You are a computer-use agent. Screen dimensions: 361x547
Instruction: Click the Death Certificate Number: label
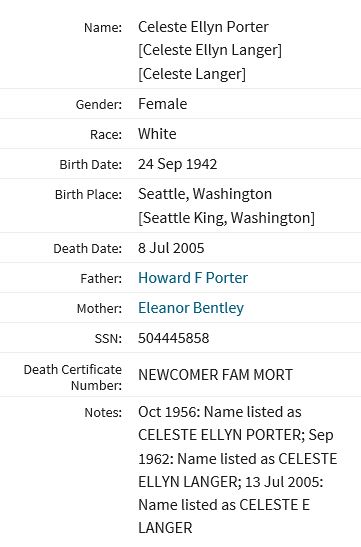[x=73, y=377]
